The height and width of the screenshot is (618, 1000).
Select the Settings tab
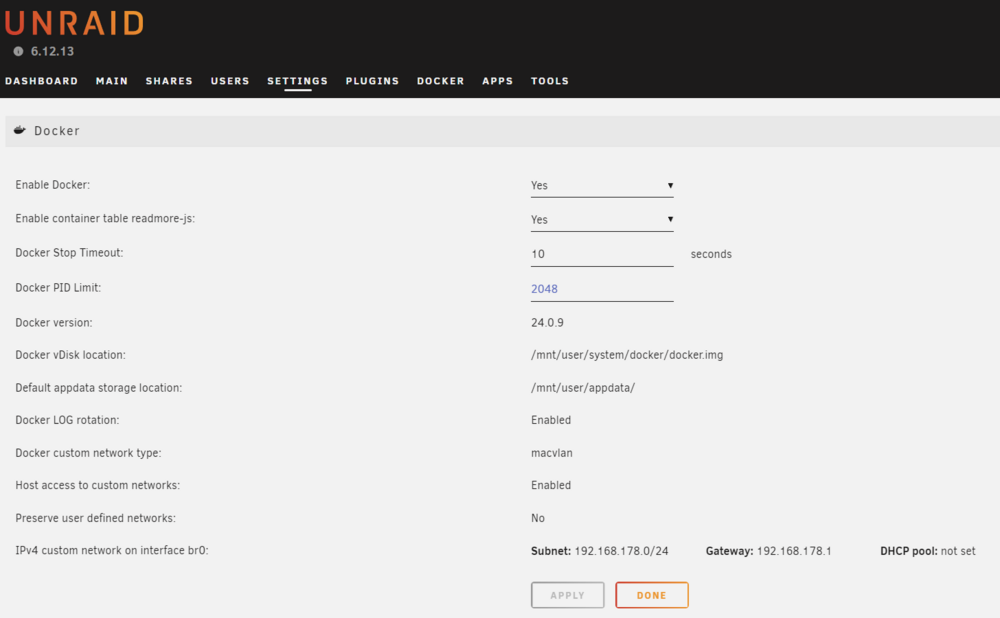click(x=297, y=81)
